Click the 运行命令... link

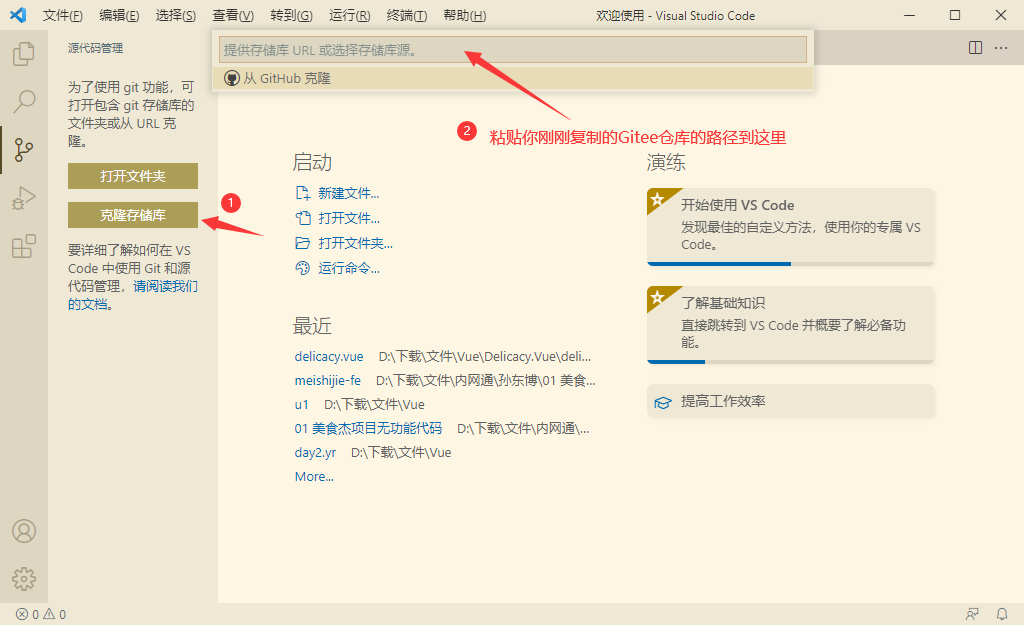pyautogui.click(x=349, y=268)
